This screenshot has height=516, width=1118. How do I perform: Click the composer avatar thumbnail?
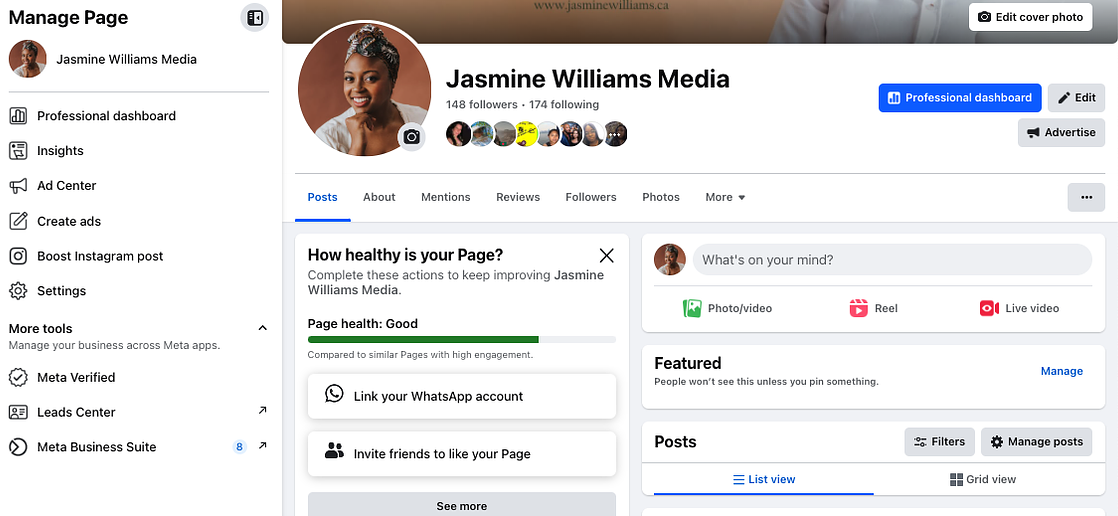pyautogui.click(x=670, y=259)
